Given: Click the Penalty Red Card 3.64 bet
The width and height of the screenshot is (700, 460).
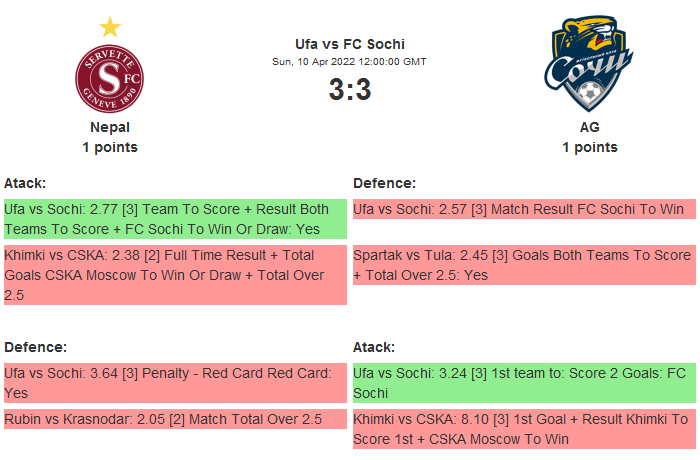Looking at the screenshot, I should click(x=175, y=383).
